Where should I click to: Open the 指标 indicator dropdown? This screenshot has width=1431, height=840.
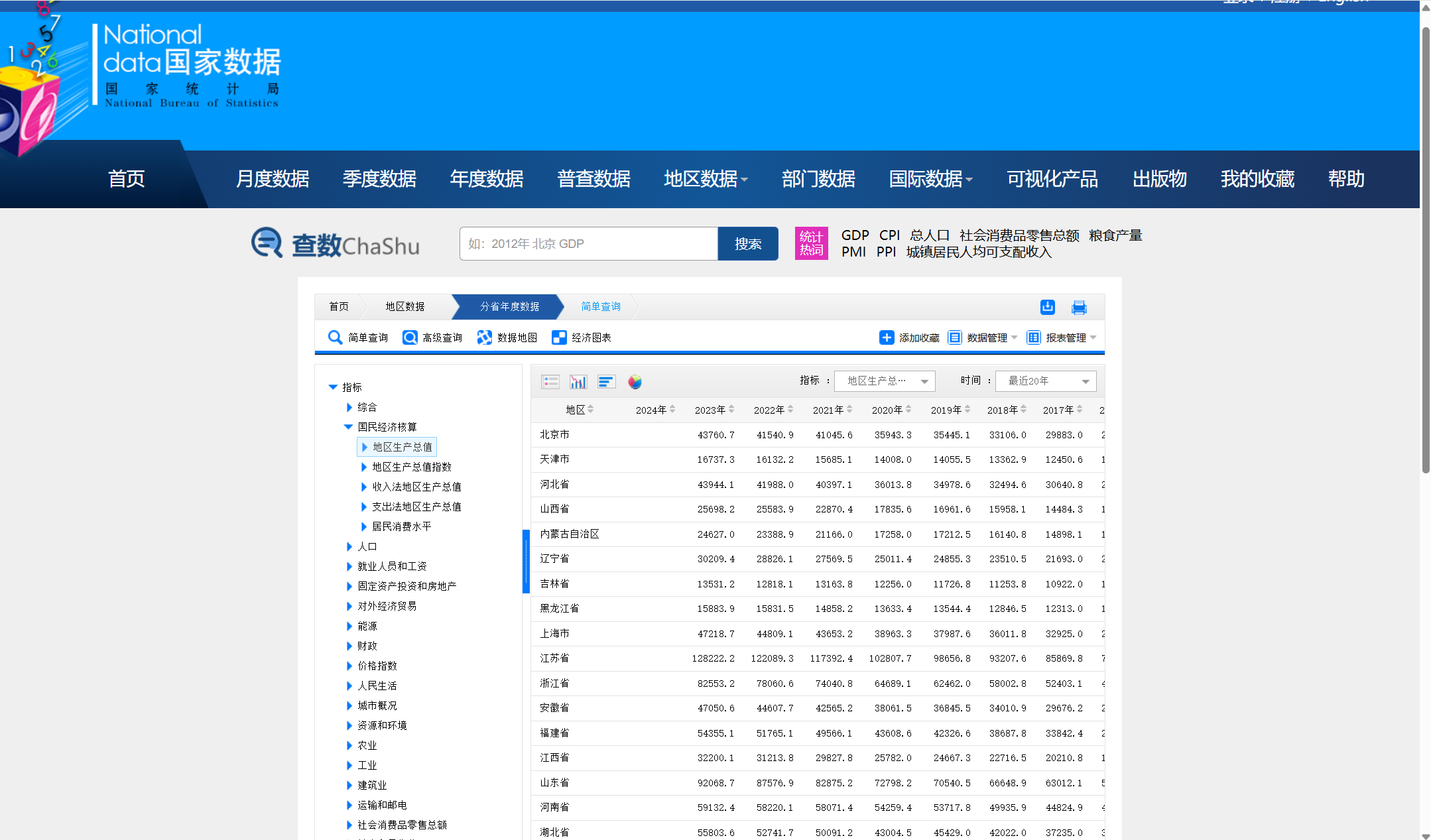885,381
